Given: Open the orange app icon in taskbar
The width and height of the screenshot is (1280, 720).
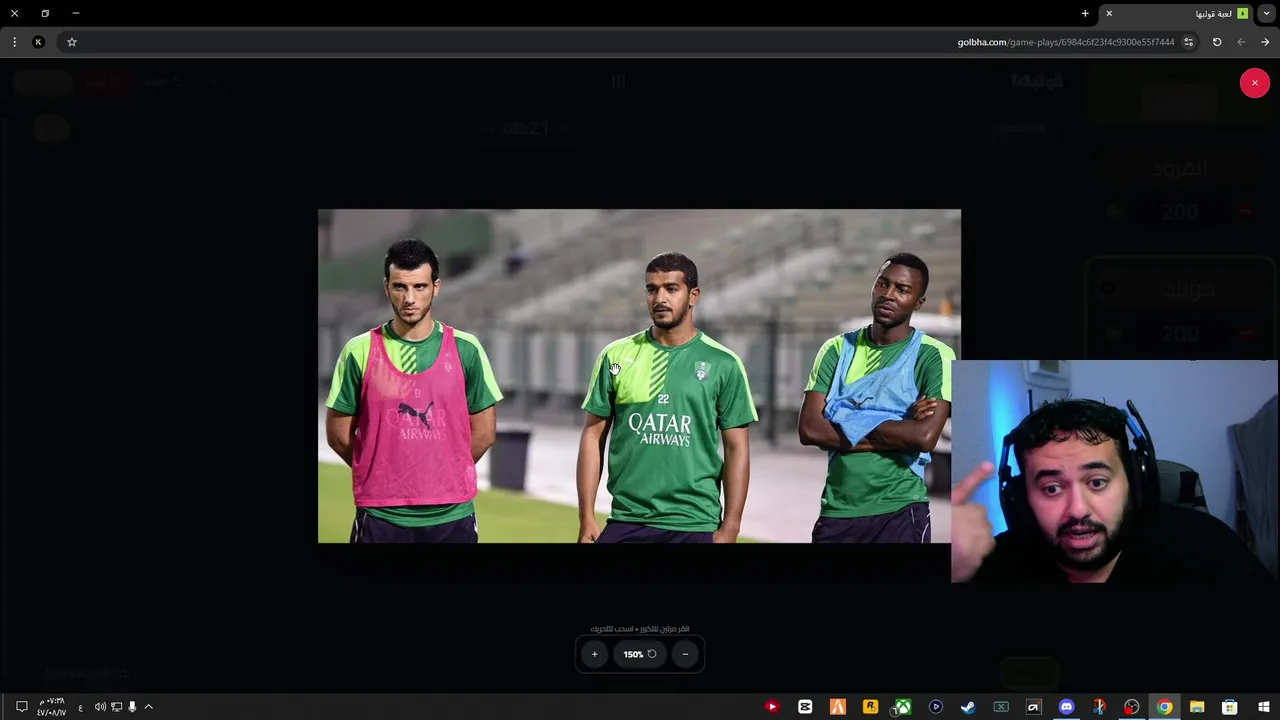Looking at the screenshot, I should [x=838, y=707].
